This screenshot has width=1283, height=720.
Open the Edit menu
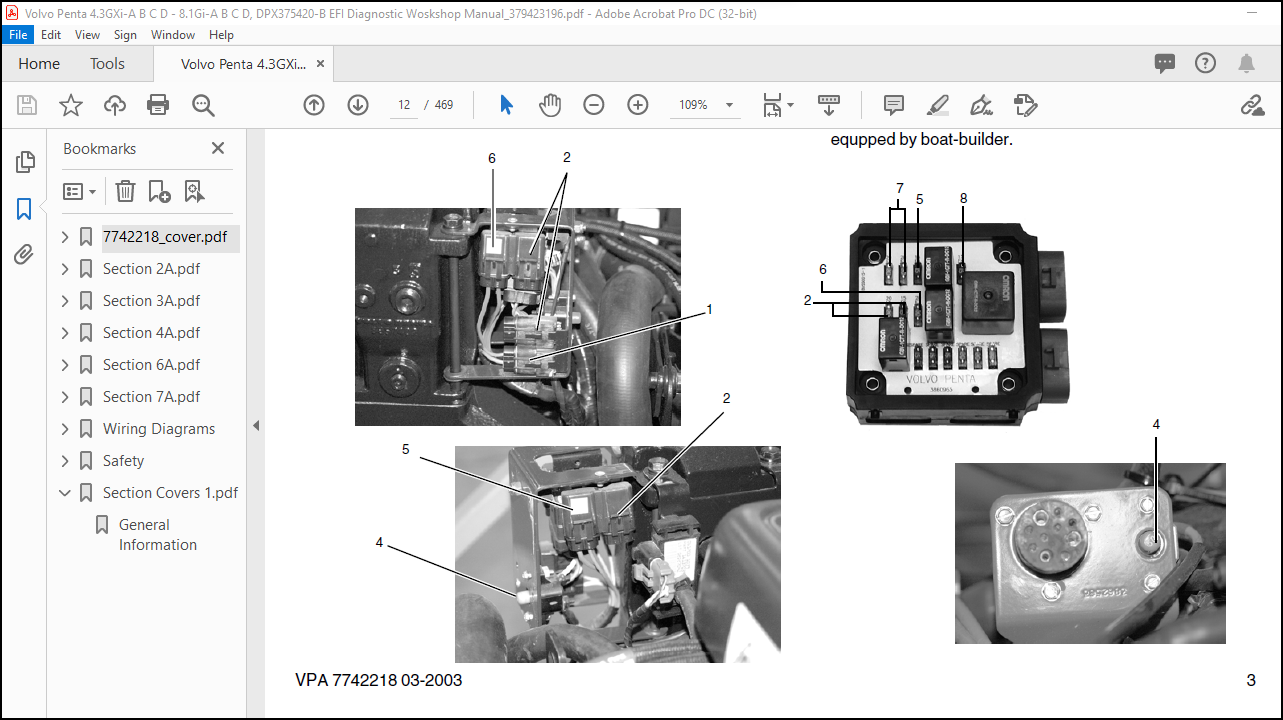[51, 34]
